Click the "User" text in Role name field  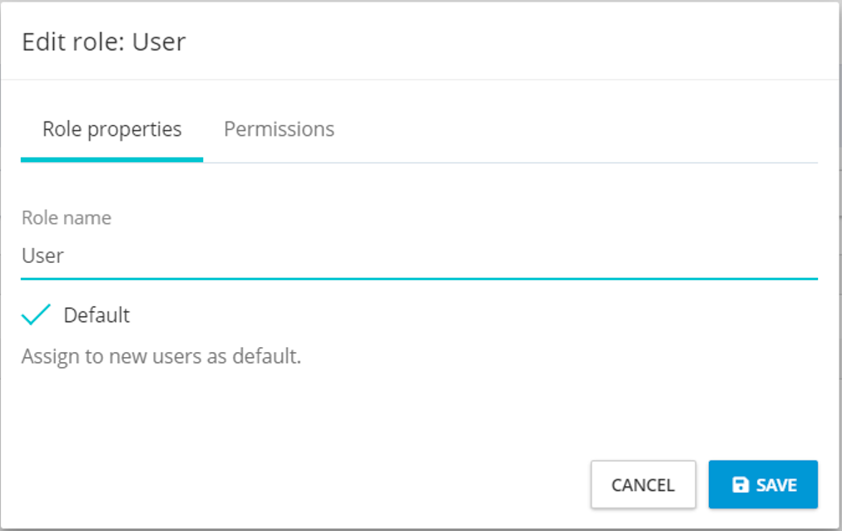43,256
